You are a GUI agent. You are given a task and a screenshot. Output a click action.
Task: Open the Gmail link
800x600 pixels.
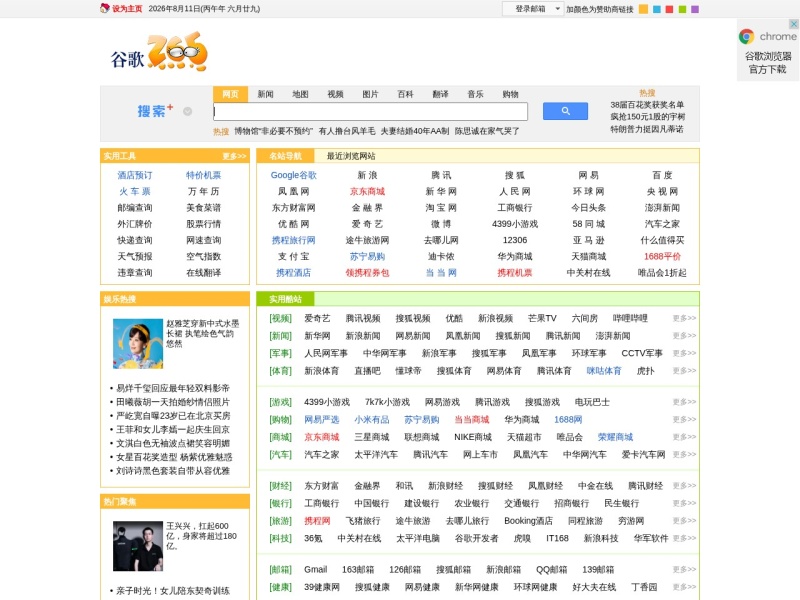[315, 569]
